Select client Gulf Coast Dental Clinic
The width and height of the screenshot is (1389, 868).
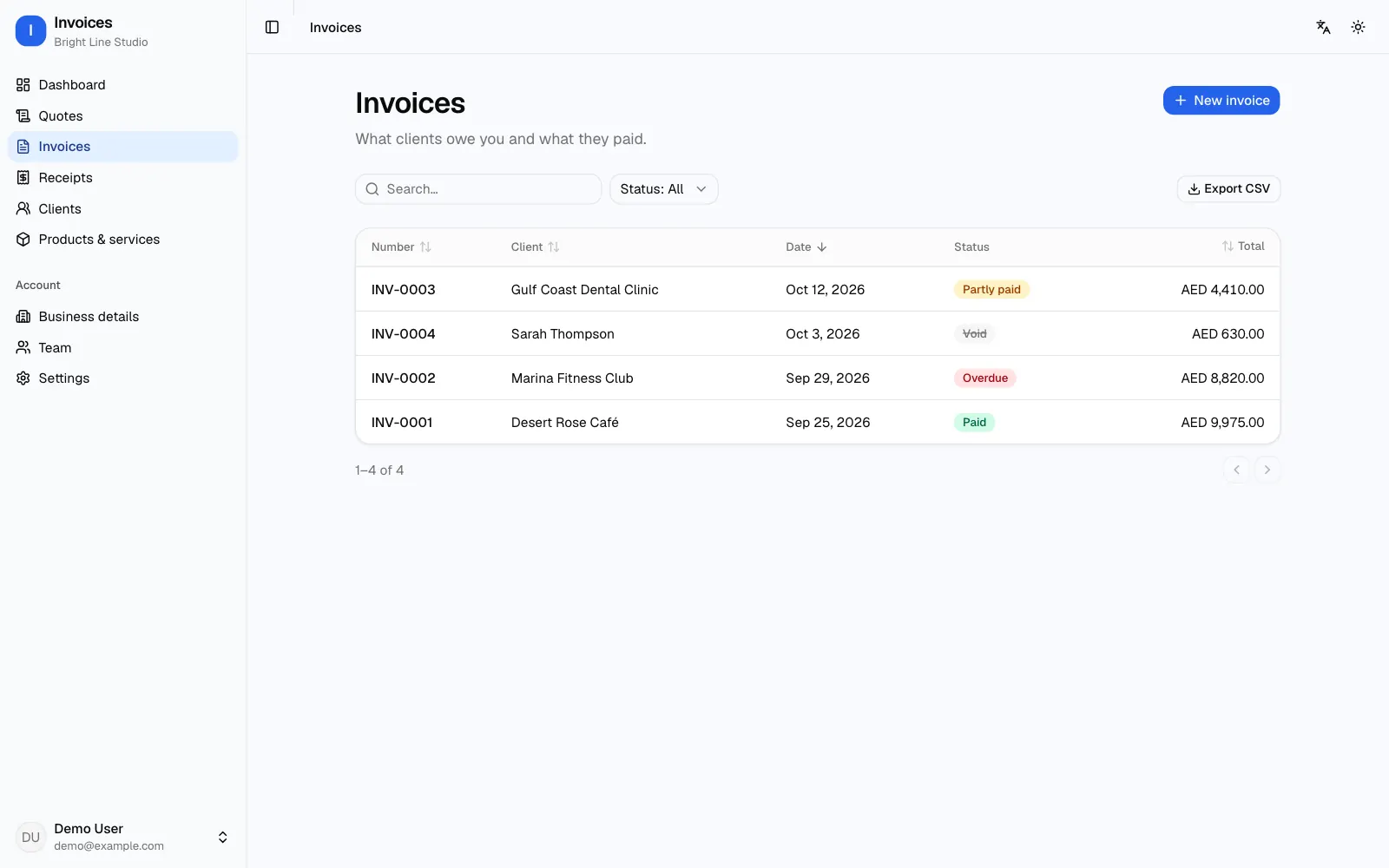point(584,289)
